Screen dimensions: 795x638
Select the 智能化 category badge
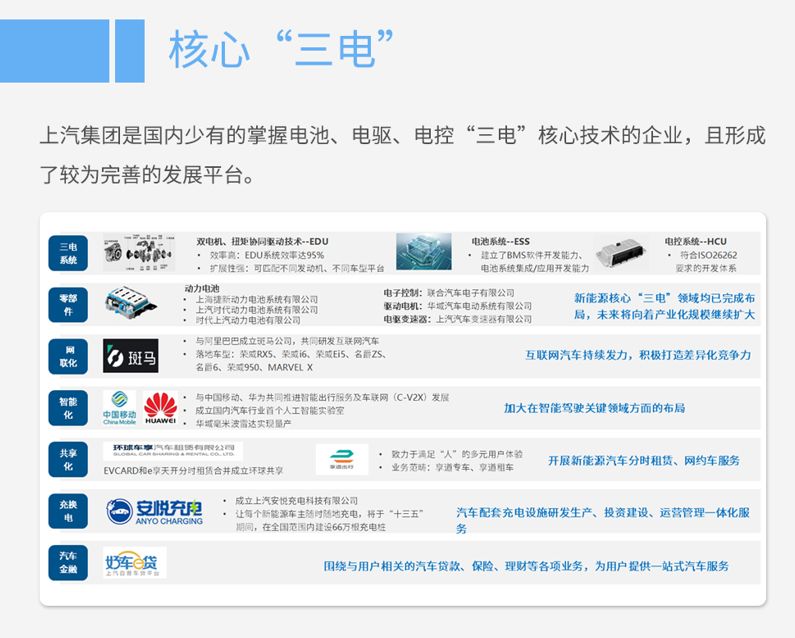click(68, 408)
